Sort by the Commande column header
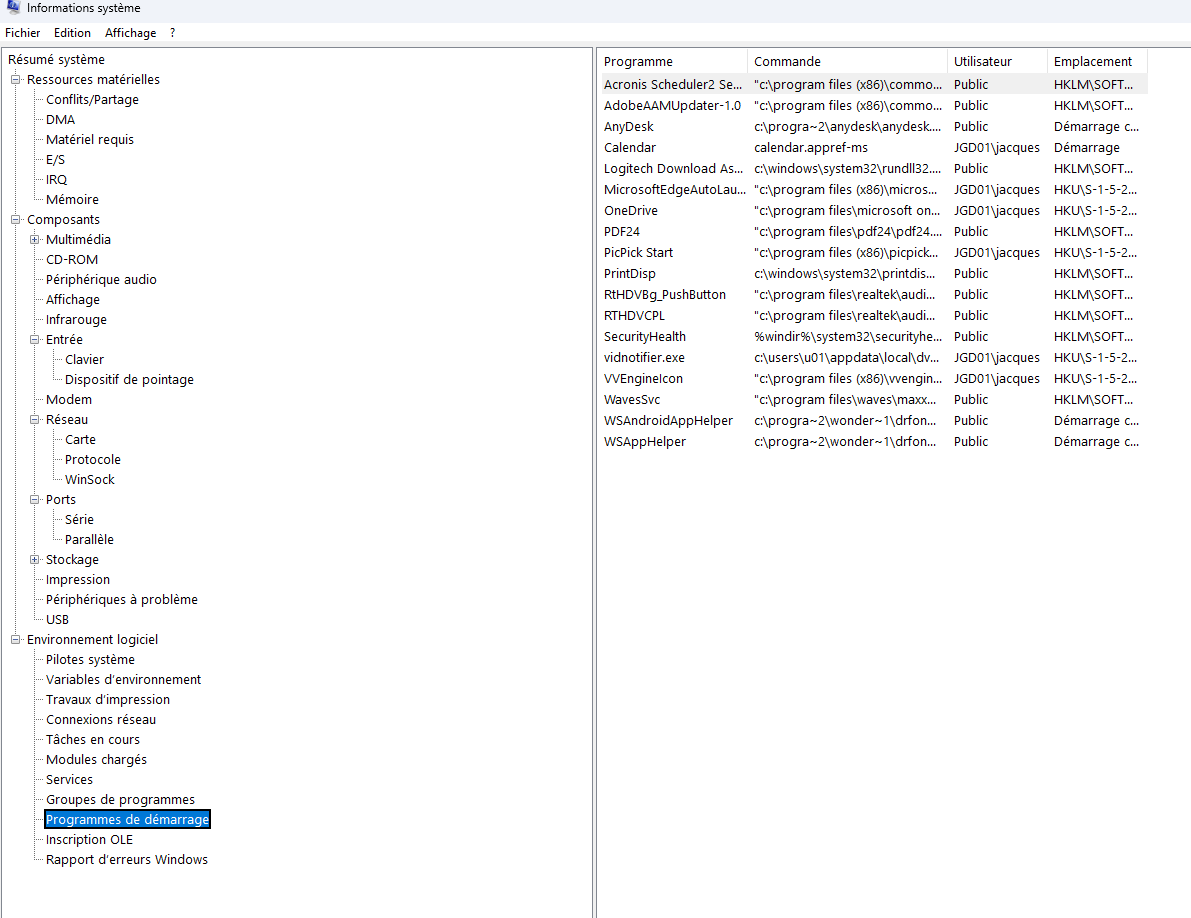 pyautogui.click(x=847, y=62)
